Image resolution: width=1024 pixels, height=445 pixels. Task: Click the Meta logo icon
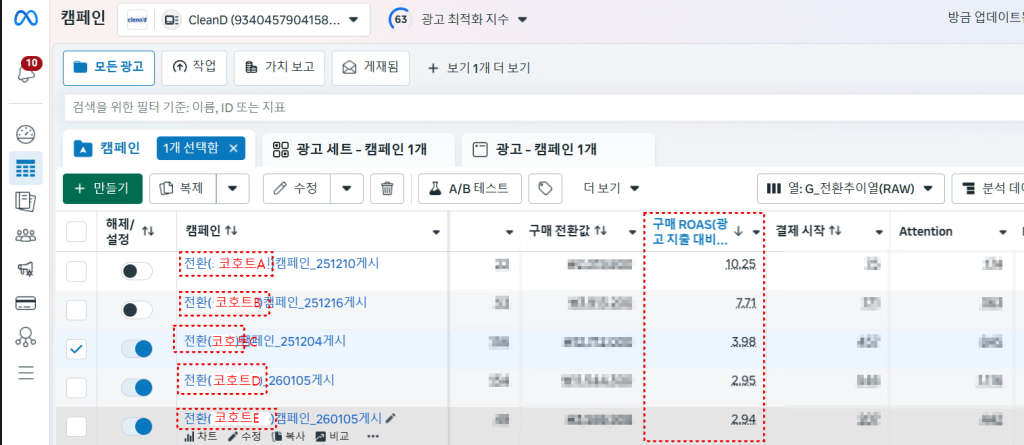tap(26, 20)
